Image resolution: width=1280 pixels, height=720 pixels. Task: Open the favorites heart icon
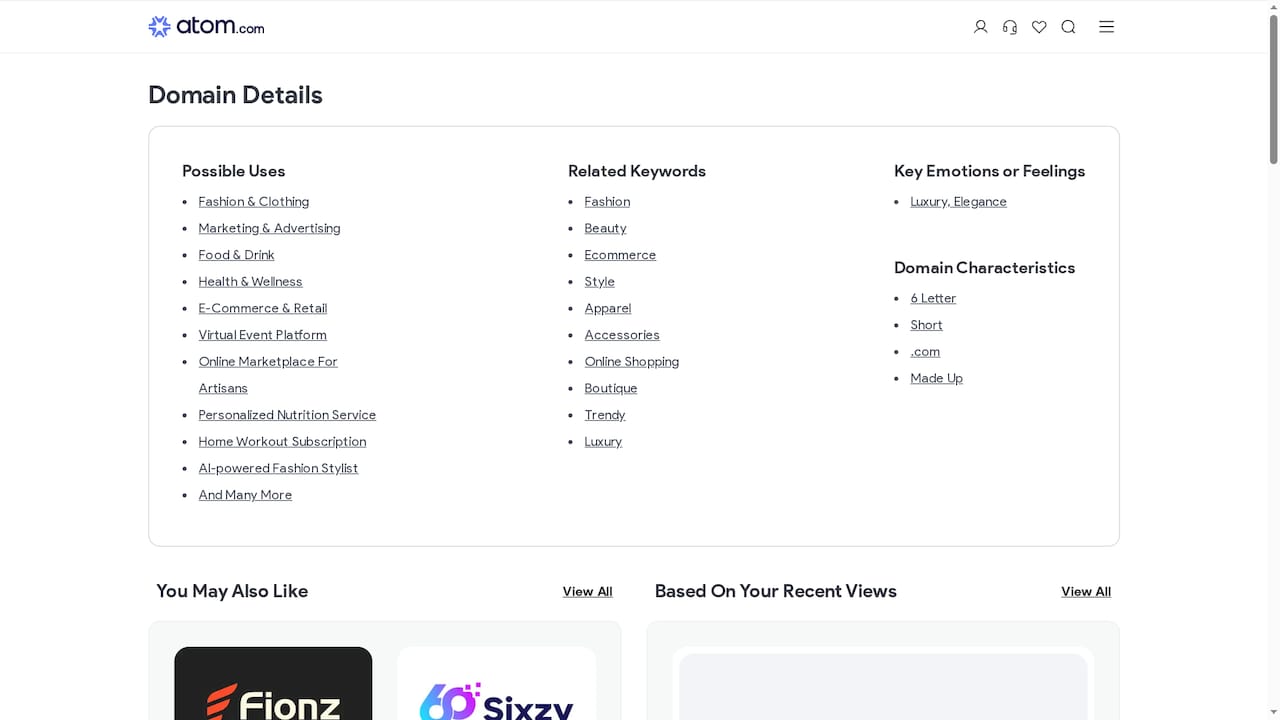[x=1039, y=27]
